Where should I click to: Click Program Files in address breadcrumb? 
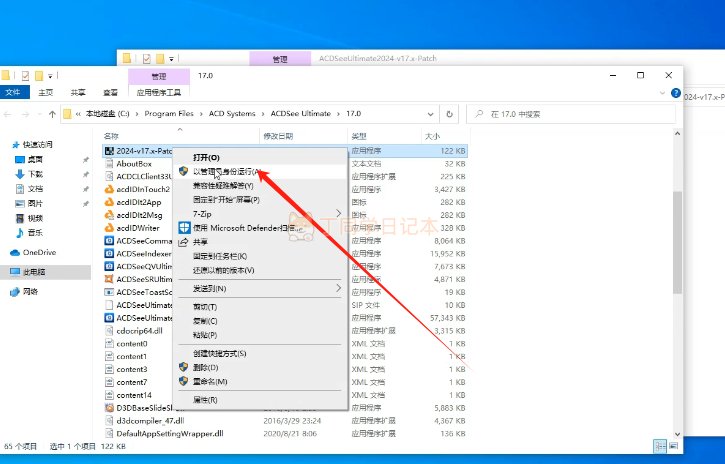coord(169,114)
